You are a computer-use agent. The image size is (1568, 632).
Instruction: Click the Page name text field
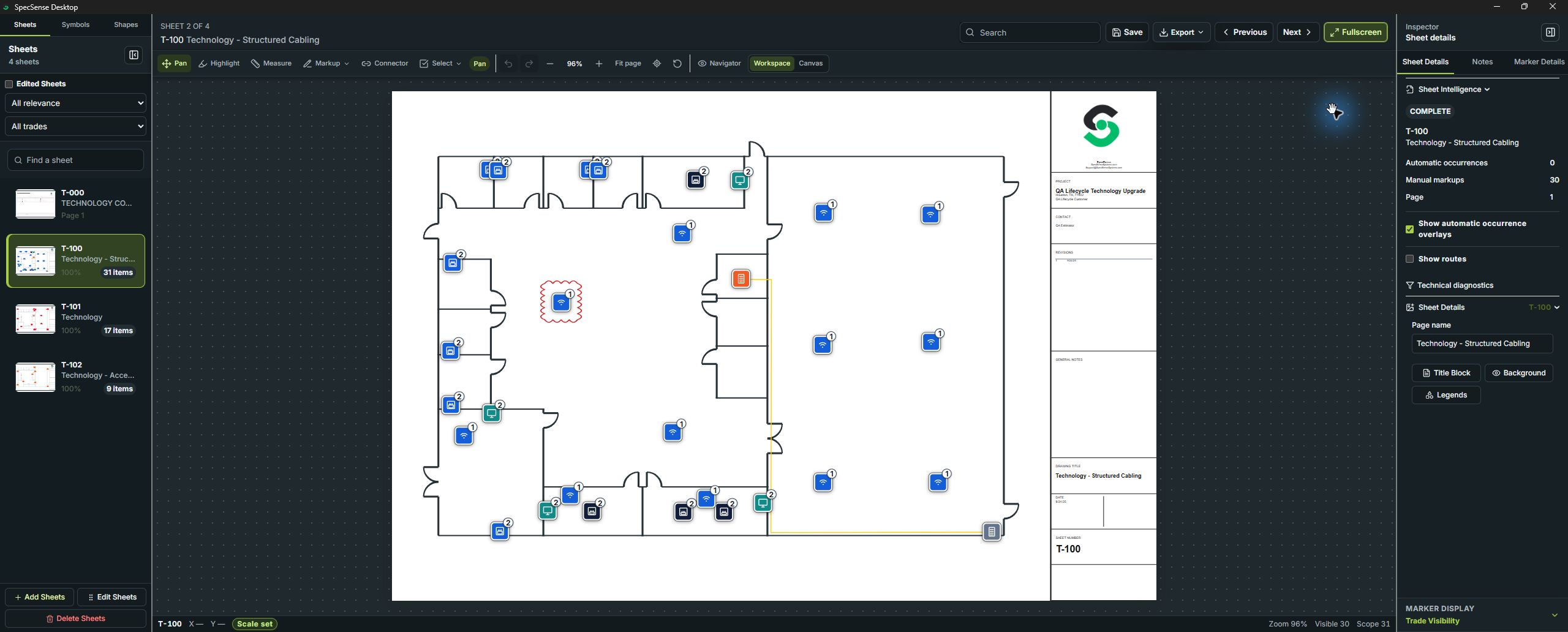coord(1482,344)
